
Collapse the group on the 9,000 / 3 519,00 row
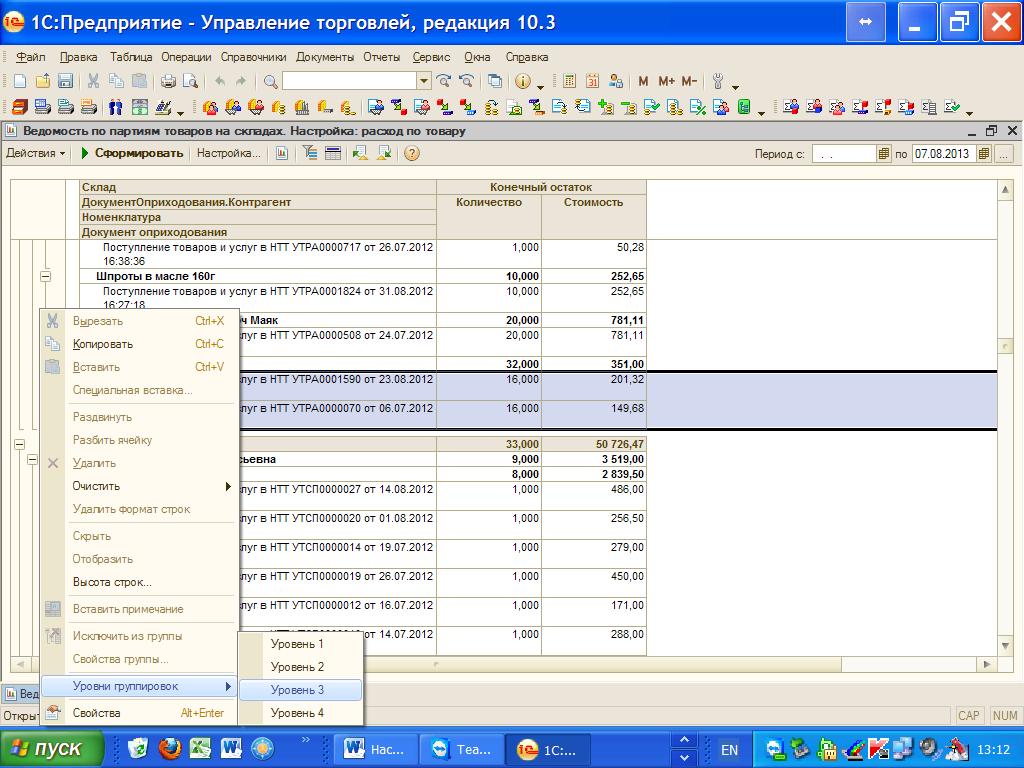coord(32,459)
